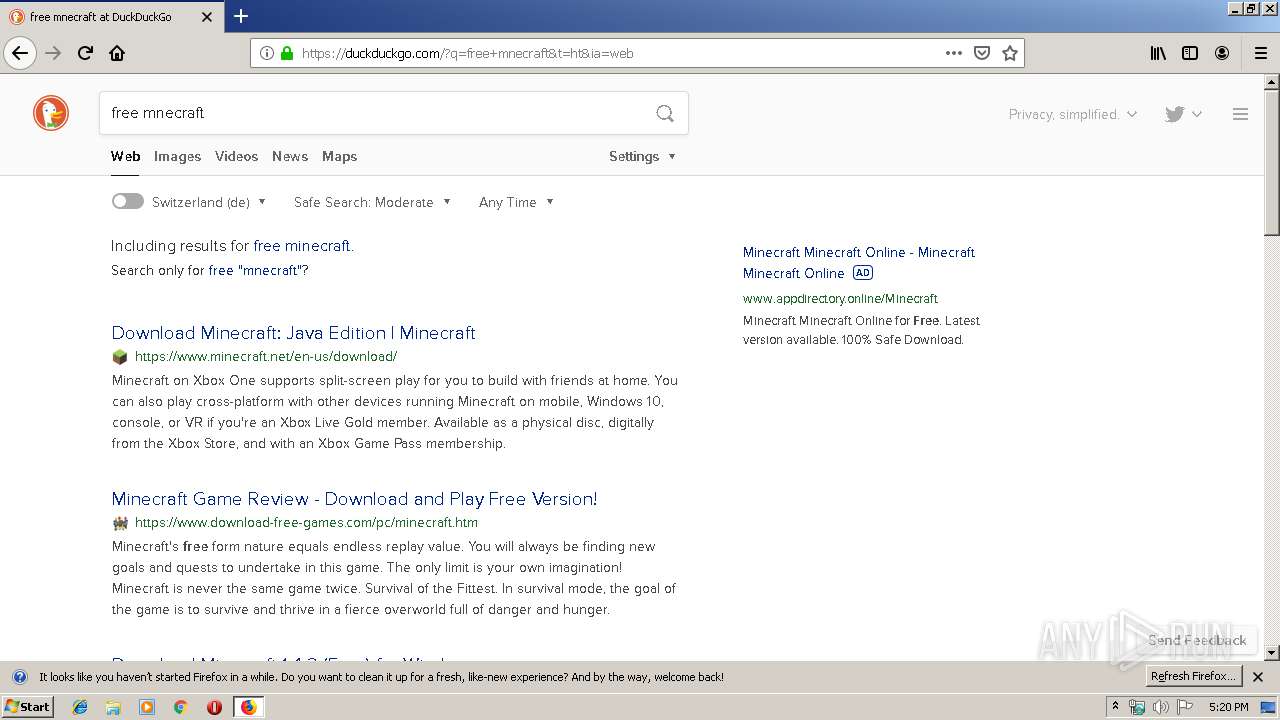Open Download Minecraft: Java Edition result
Image resolution: width=1280 pixels, height=720 pixels.
293,333
